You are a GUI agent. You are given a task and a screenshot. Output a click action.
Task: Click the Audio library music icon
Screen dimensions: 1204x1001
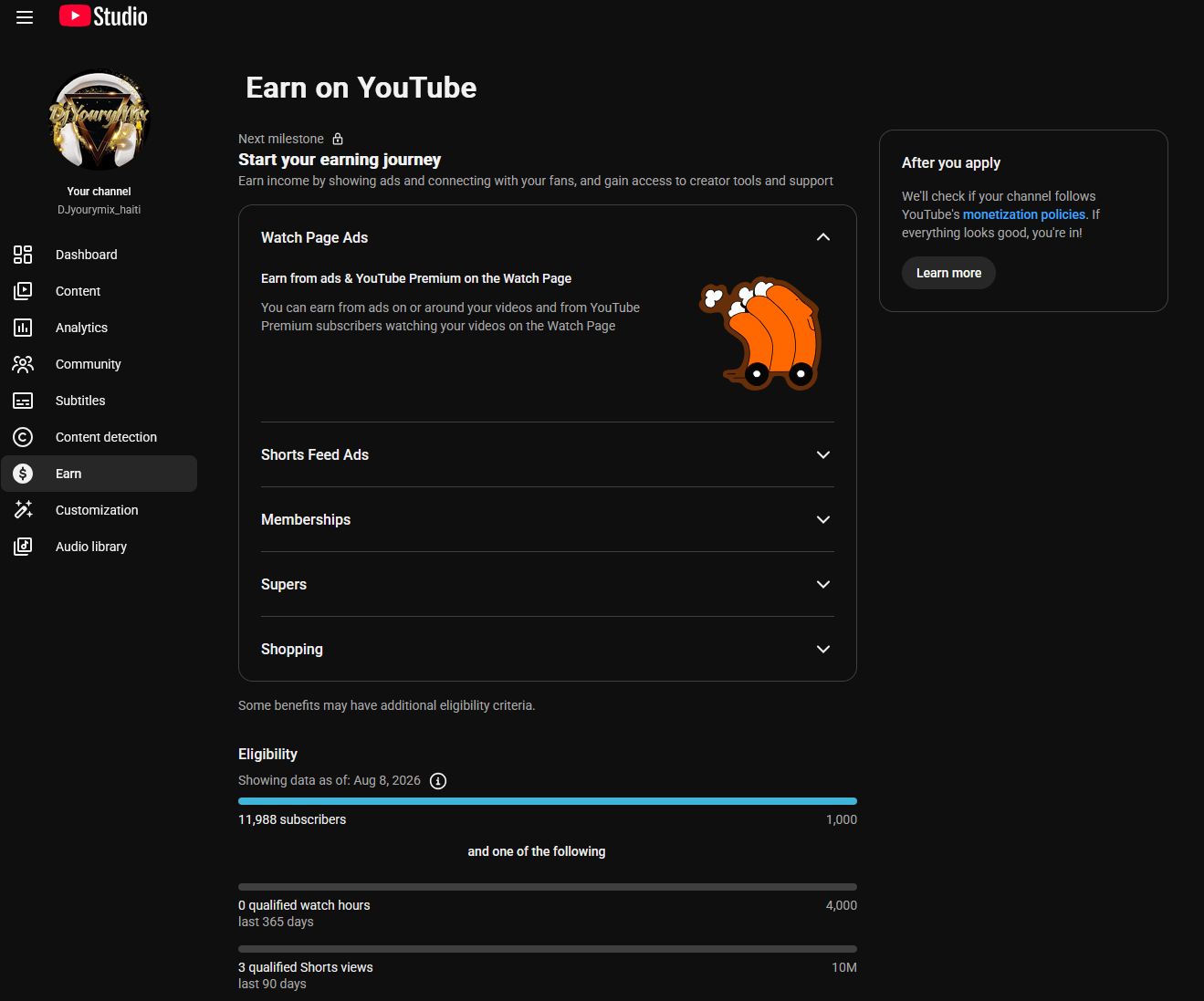coord(23,547)
